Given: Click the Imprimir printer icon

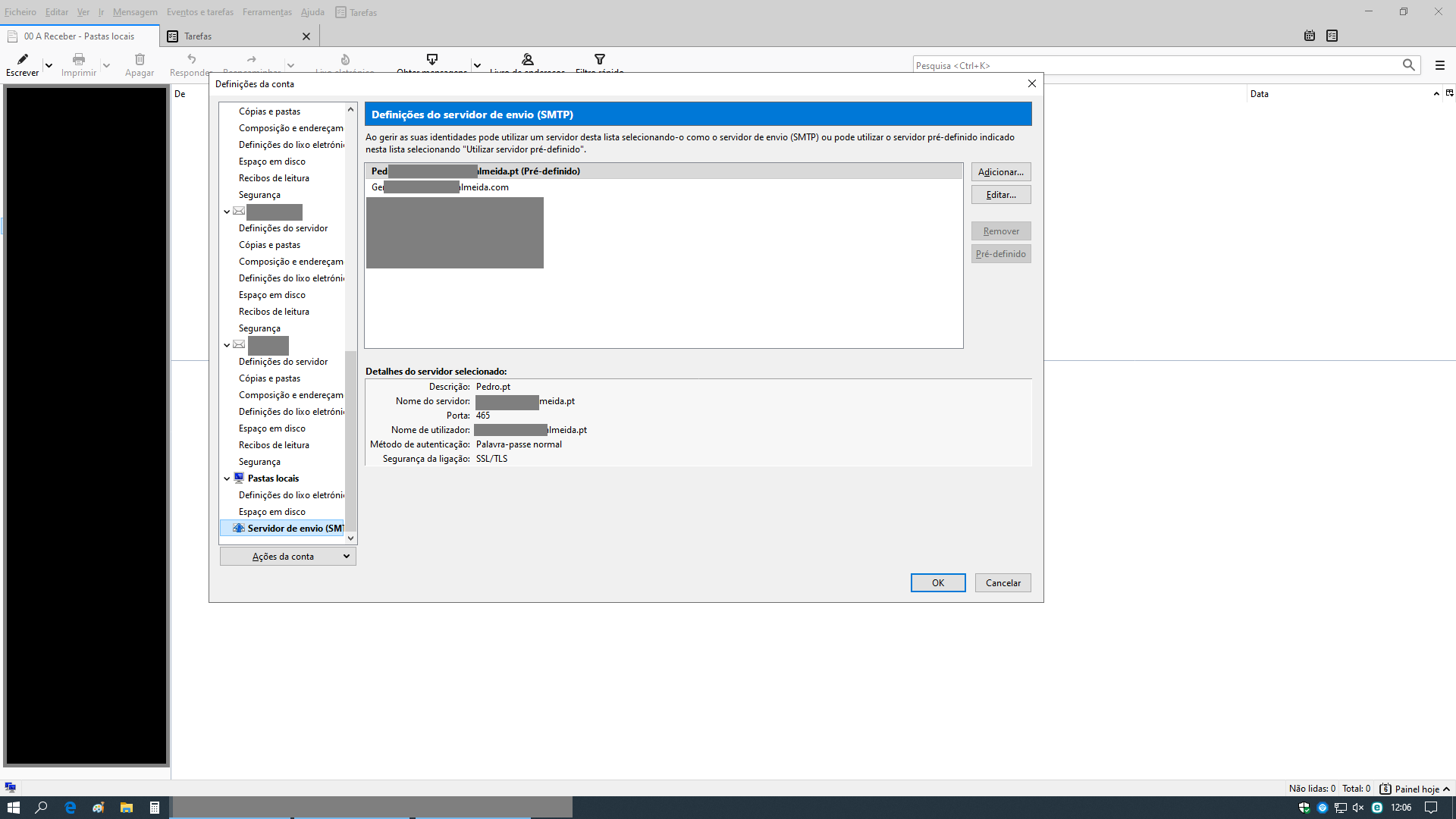Looking at the screenshot, I should (x=79, y=59).
